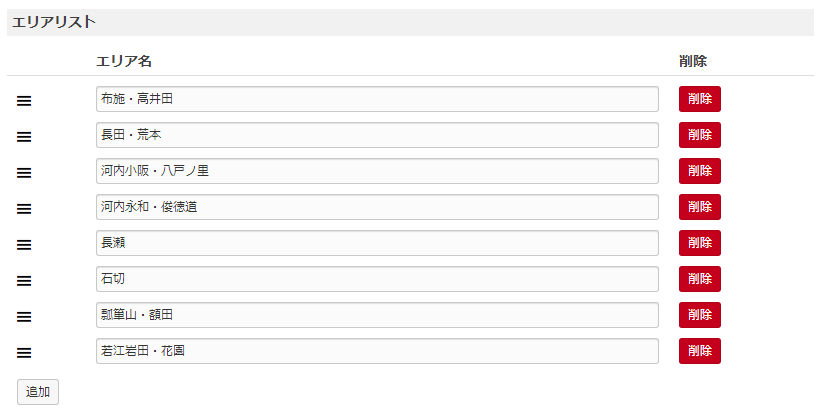Click the drag handle beside 長田・荒本
821x412 pixels.
coord(24,136)
